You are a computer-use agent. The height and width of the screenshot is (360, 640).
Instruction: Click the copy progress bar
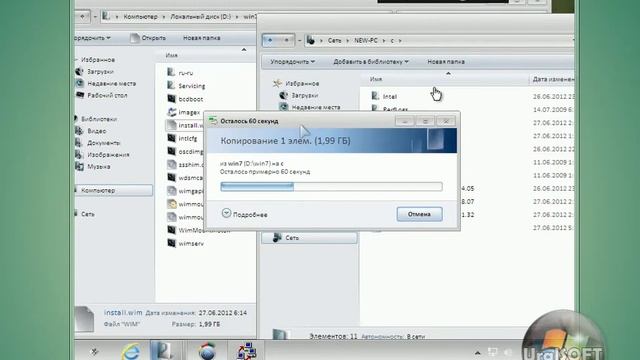click(331, 187)
